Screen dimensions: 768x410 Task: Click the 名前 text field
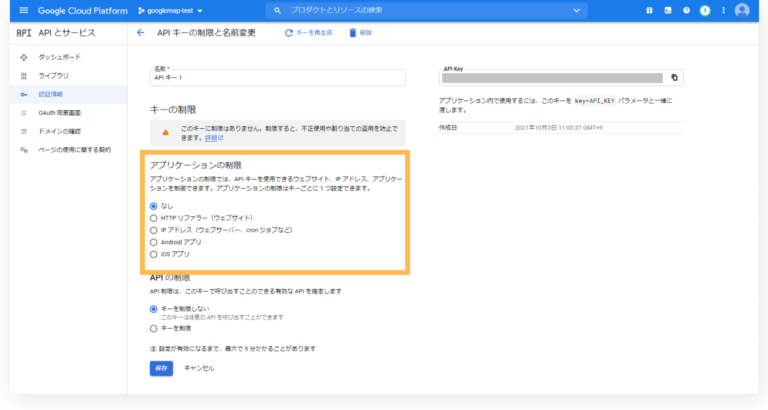point(277,77)
